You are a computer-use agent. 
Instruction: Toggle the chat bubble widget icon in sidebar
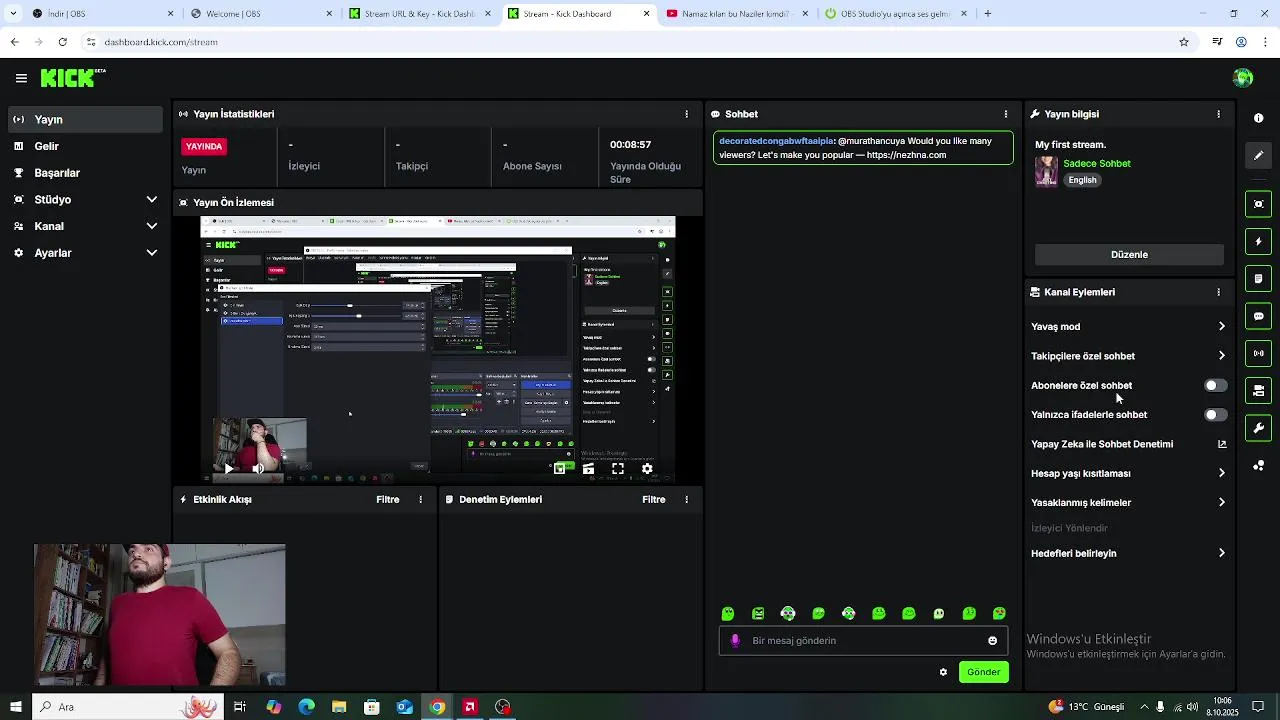pyautogui.click(x=1258, y=316)
